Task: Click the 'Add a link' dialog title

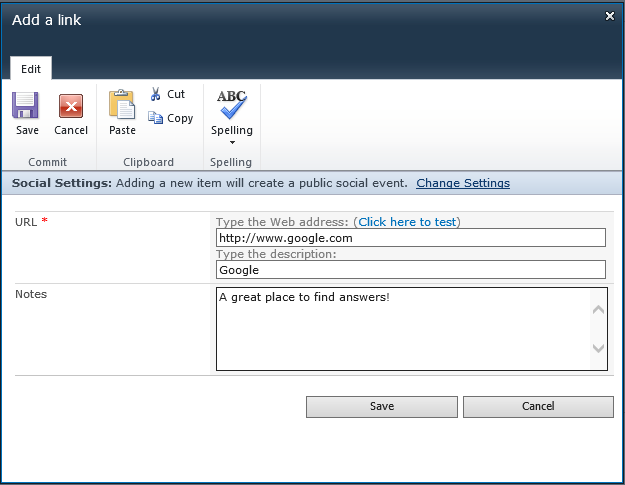Action: (47, 20)
